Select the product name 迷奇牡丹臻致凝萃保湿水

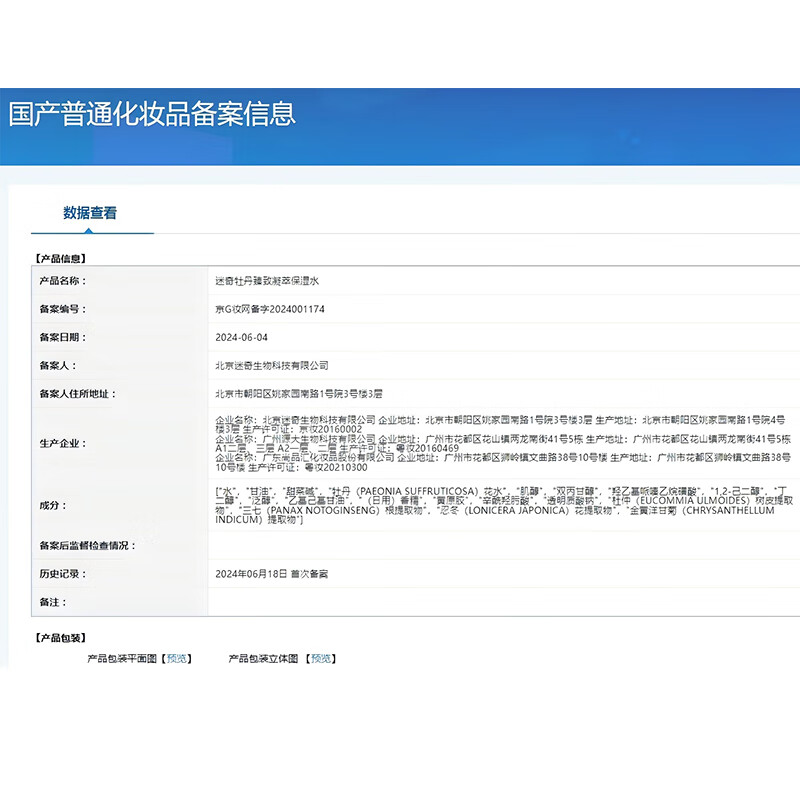[267, 282]
